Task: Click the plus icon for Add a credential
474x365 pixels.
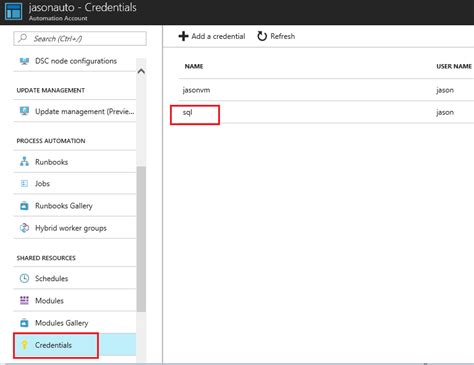Action: (x=183, y=36)
